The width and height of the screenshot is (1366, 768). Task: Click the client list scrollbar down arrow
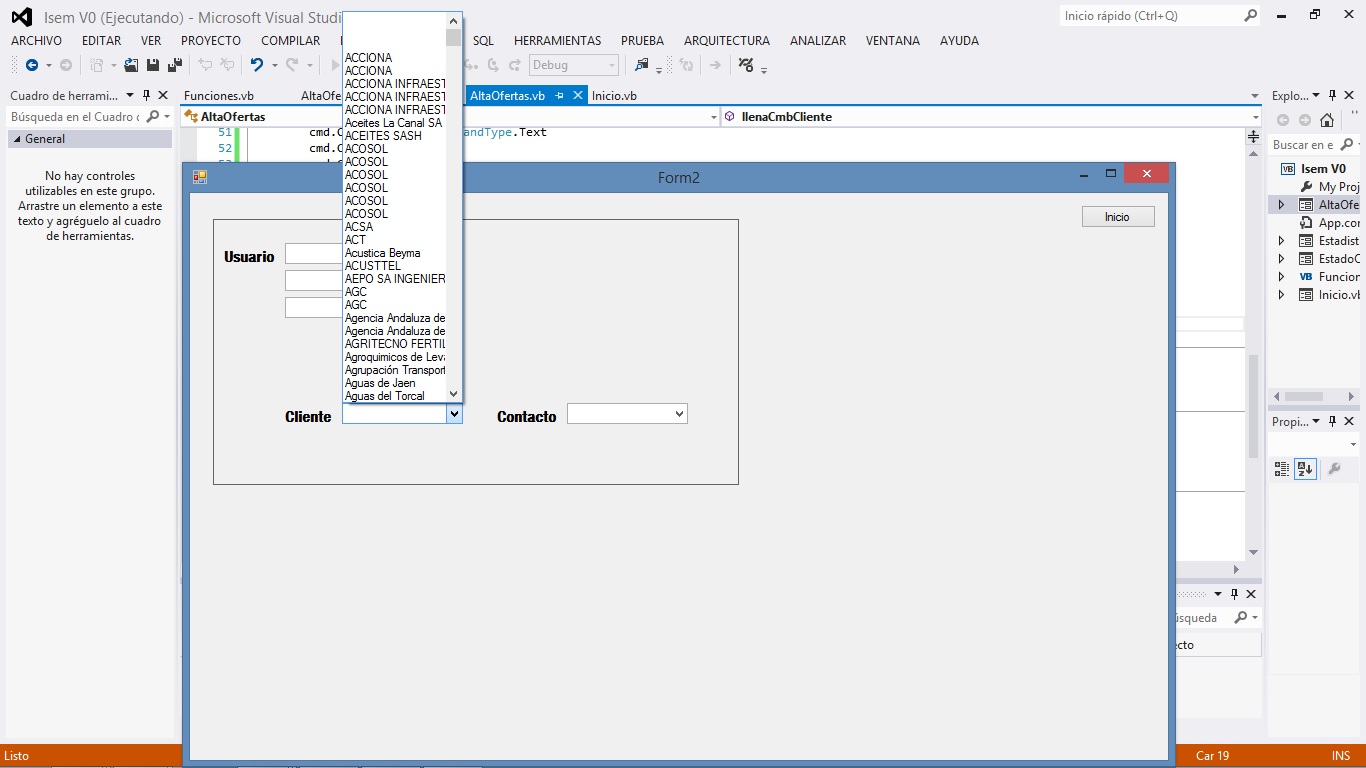pyautogui.click(x=454, y=394)
